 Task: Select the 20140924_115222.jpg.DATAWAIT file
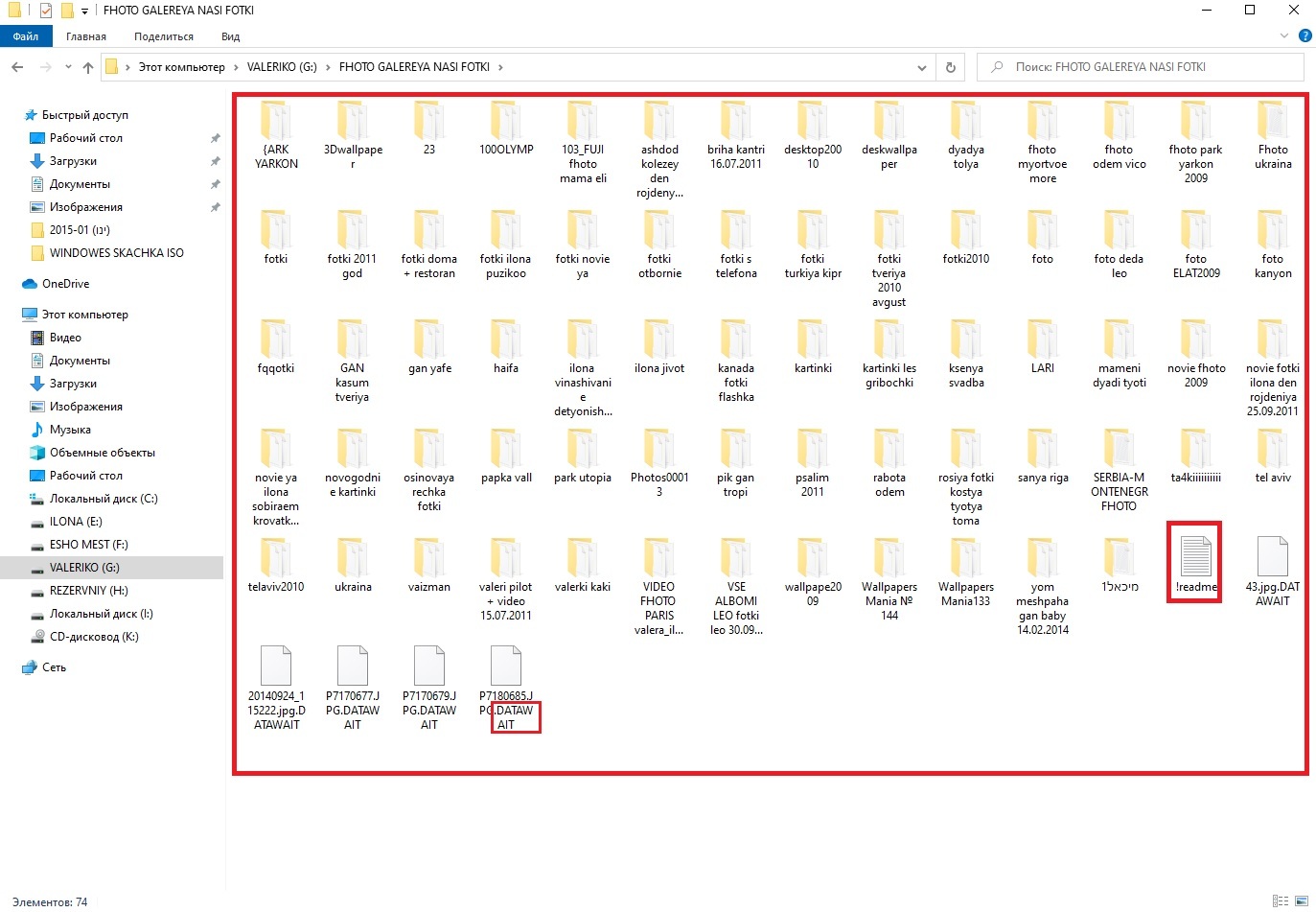click(276, 688)
